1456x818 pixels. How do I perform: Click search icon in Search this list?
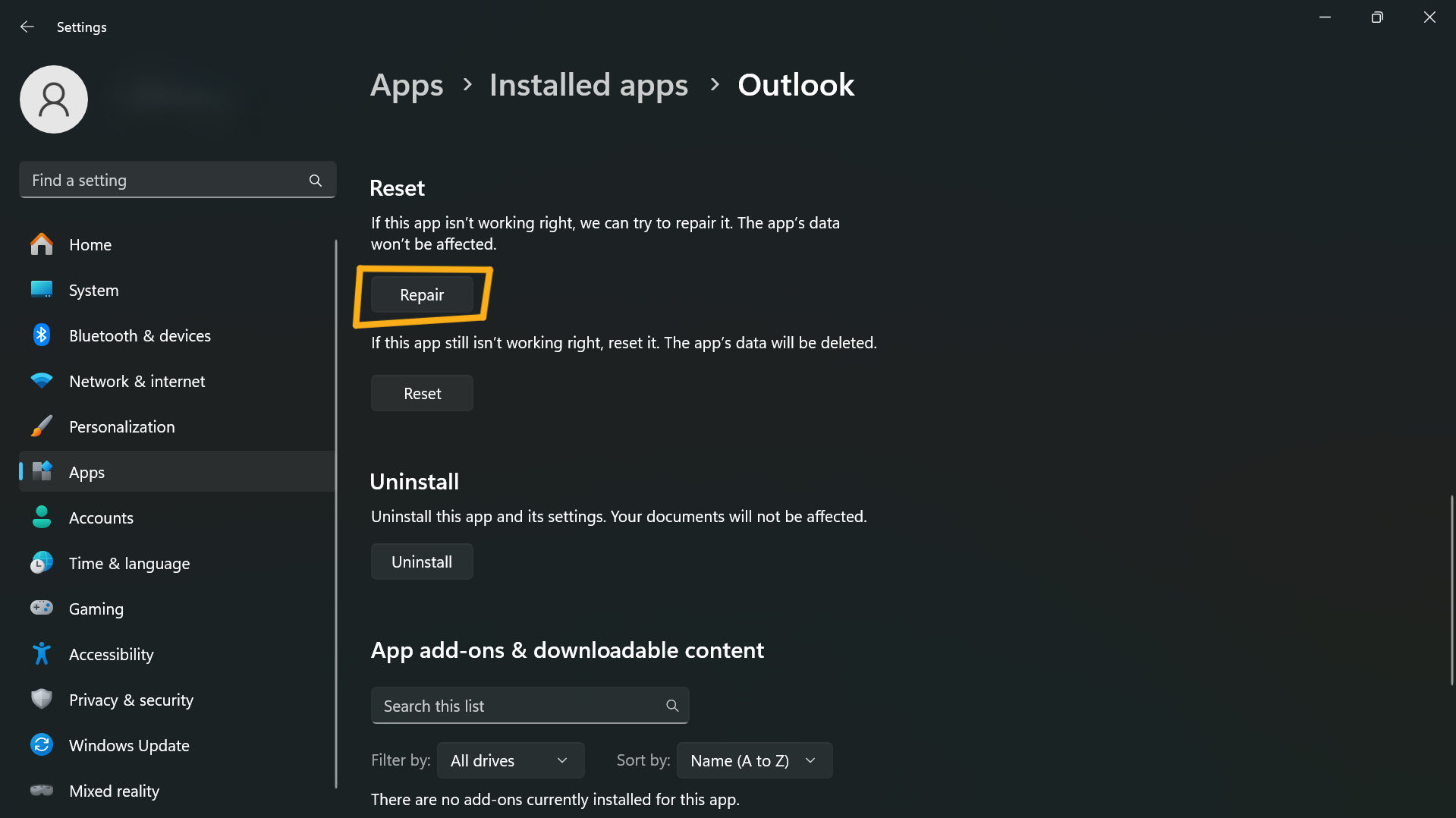tap(672, 706)
